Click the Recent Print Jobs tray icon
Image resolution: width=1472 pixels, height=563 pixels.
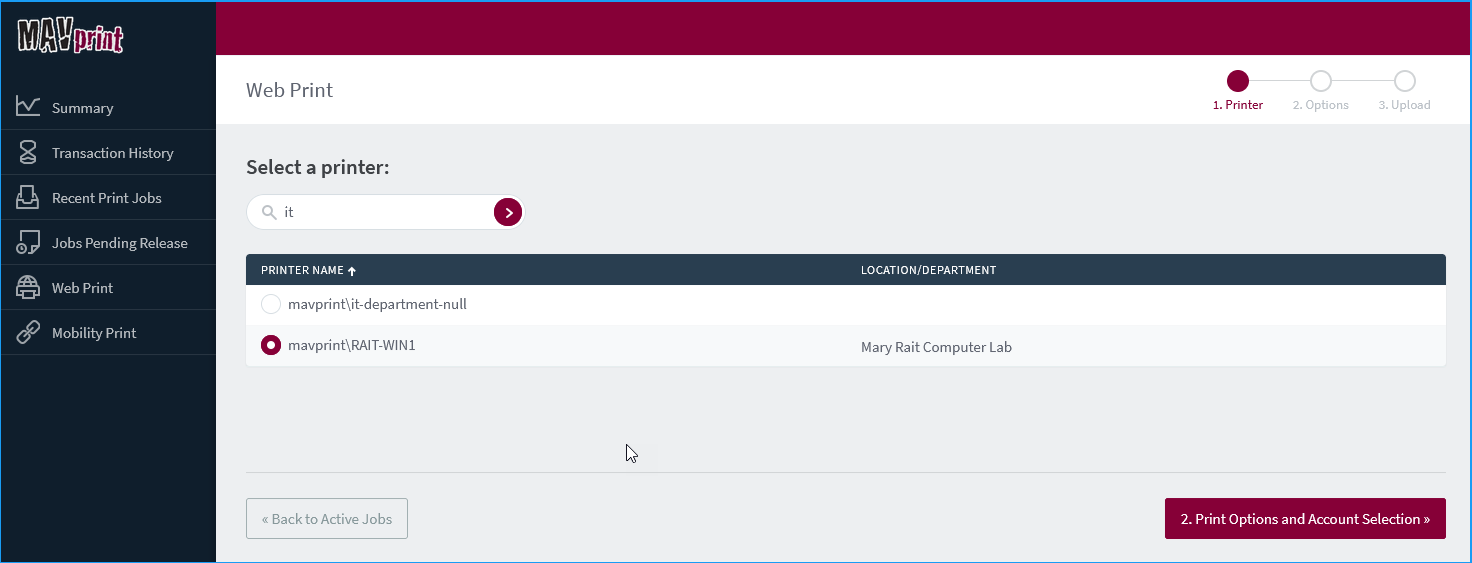tap(28, 197)
